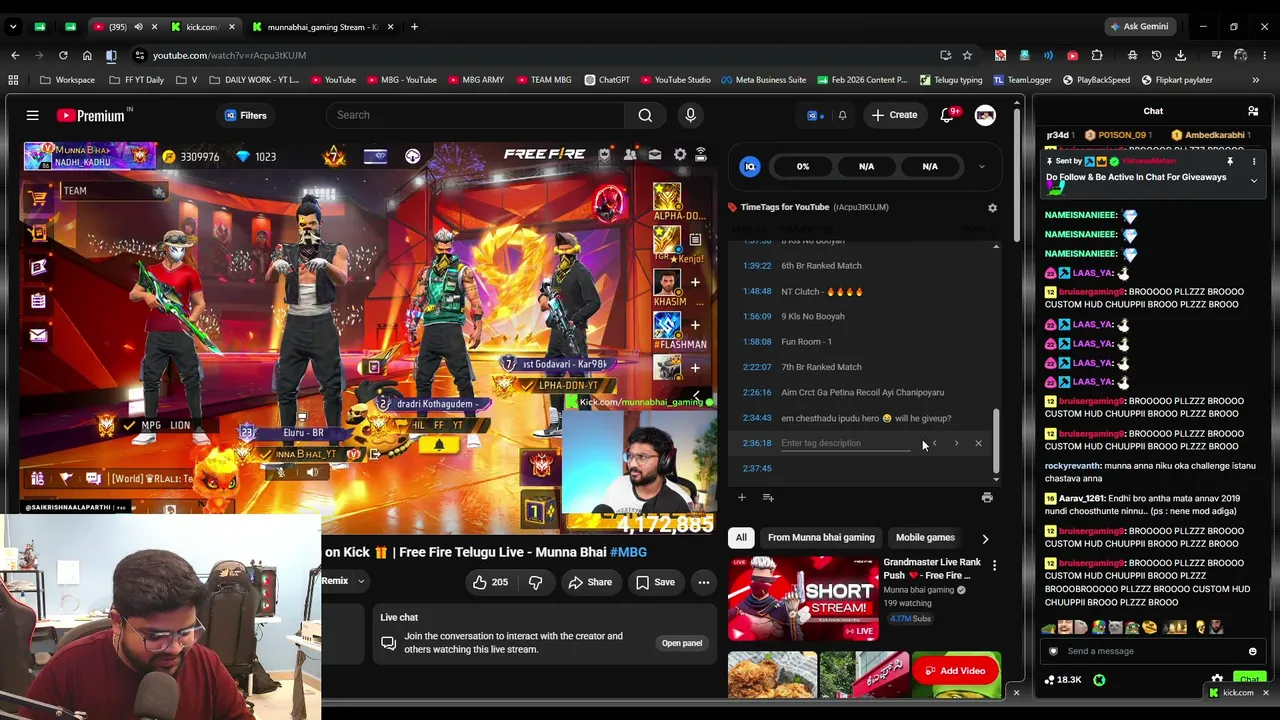
Task: Jump to the 2:22:07 timestamp
Action: [757, 367]
